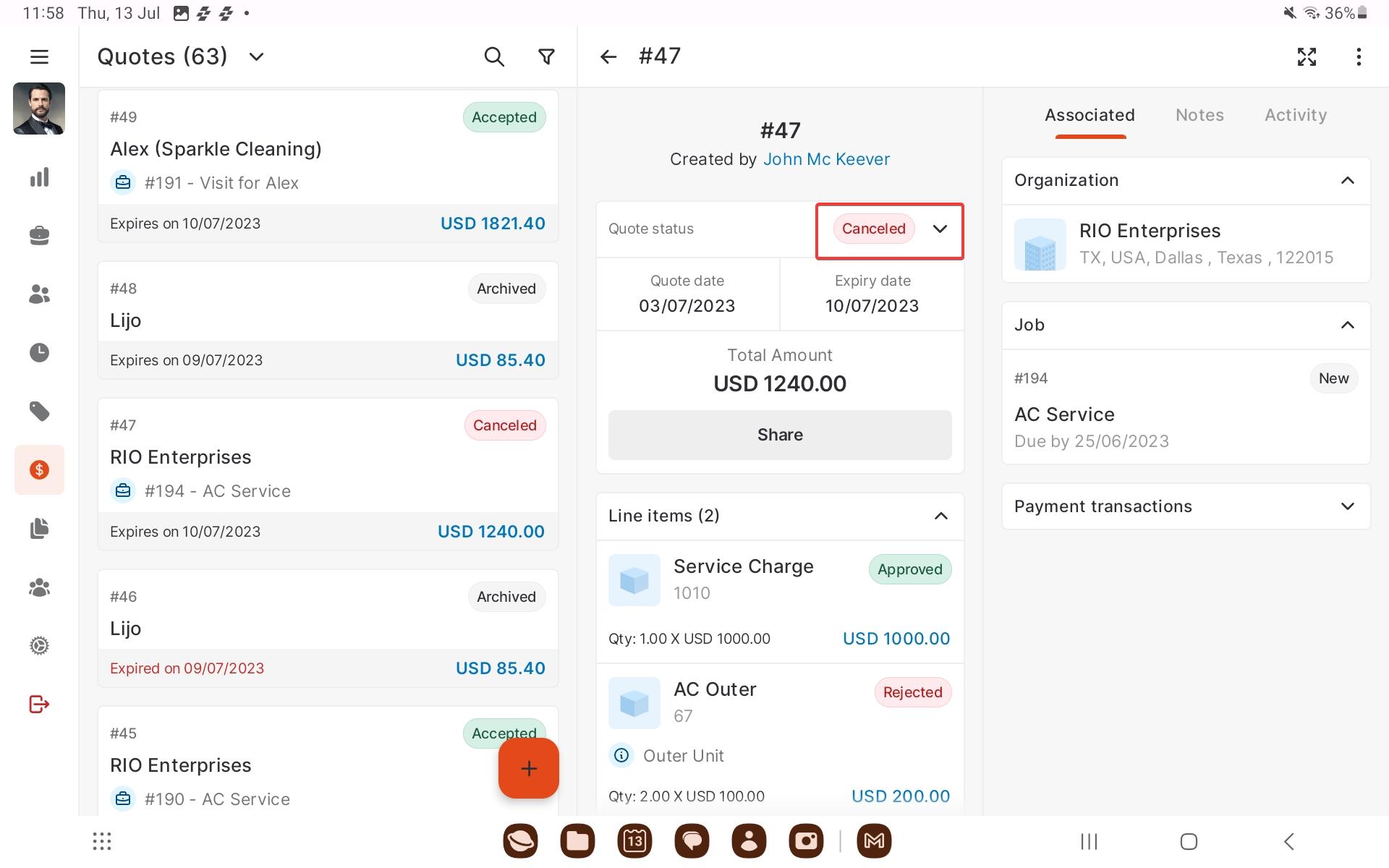Open the John Mc Keever creator link
Screen dimensions: 1389x868
[826, 159]
